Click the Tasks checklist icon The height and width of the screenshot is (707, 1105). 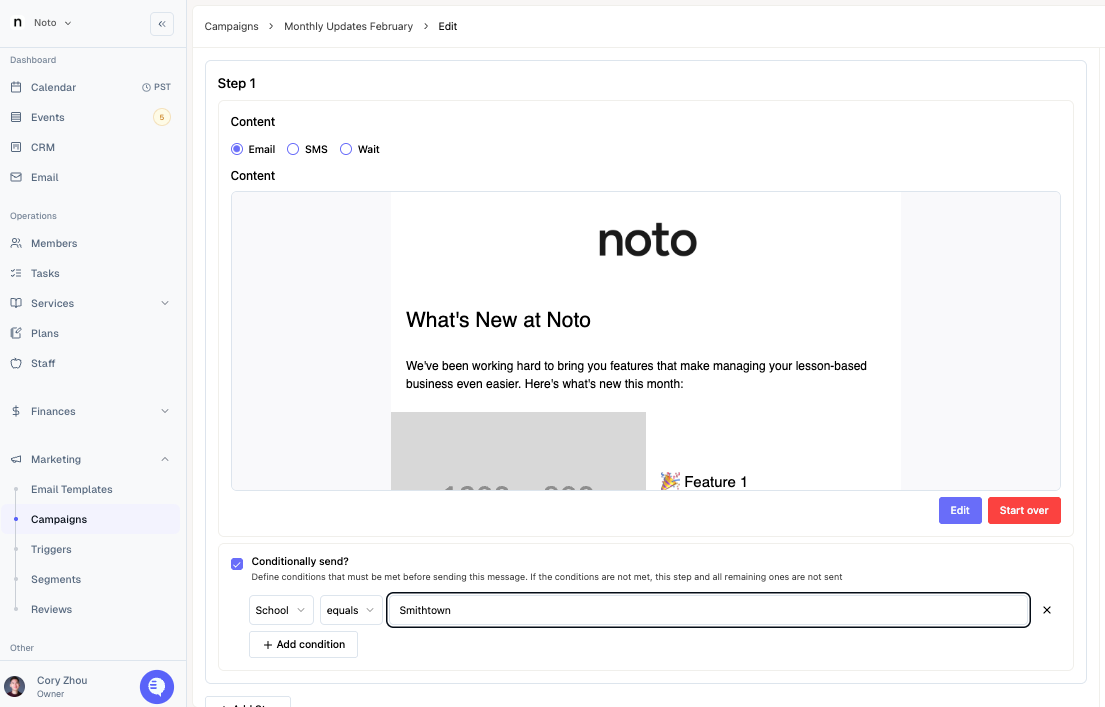(x=16, y=273)
